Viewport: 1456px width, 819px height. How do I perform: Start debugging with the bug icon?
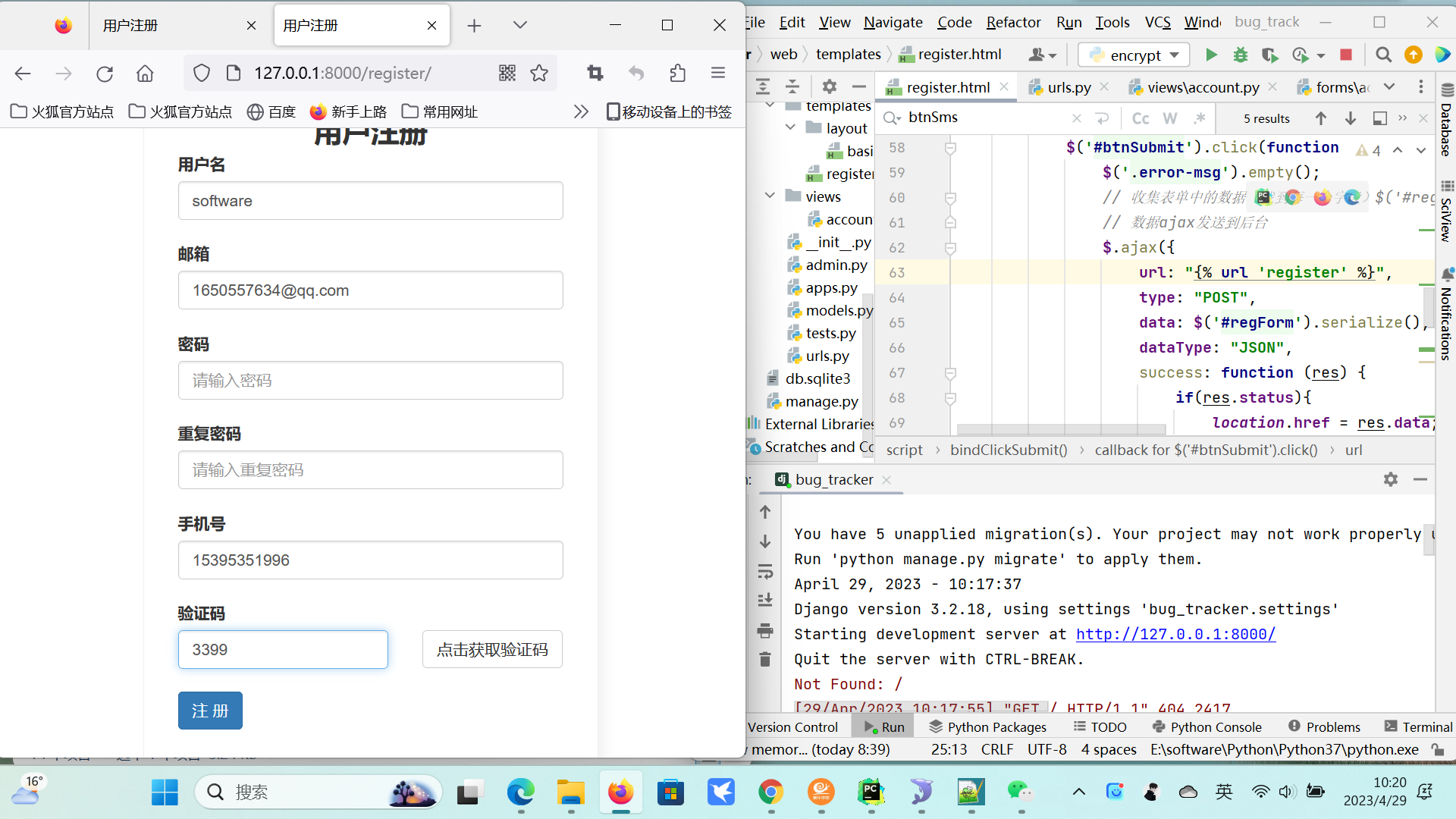[1241, 55]
